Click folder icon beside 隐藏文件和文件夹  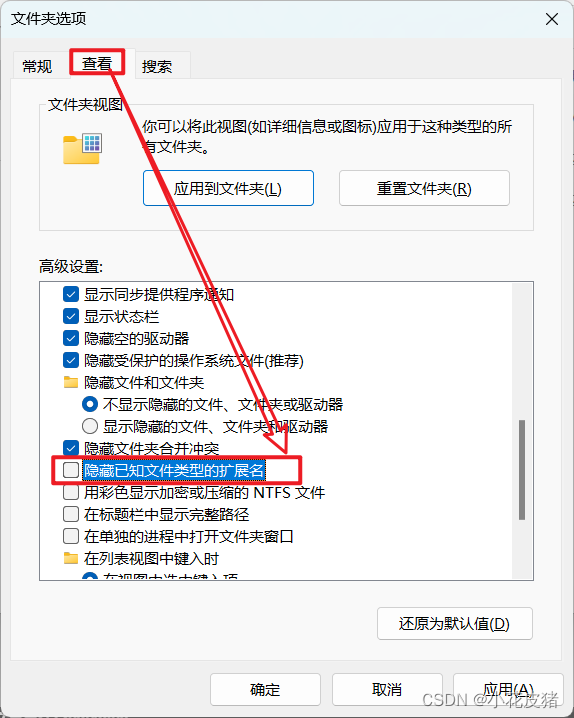click(70, 382)
